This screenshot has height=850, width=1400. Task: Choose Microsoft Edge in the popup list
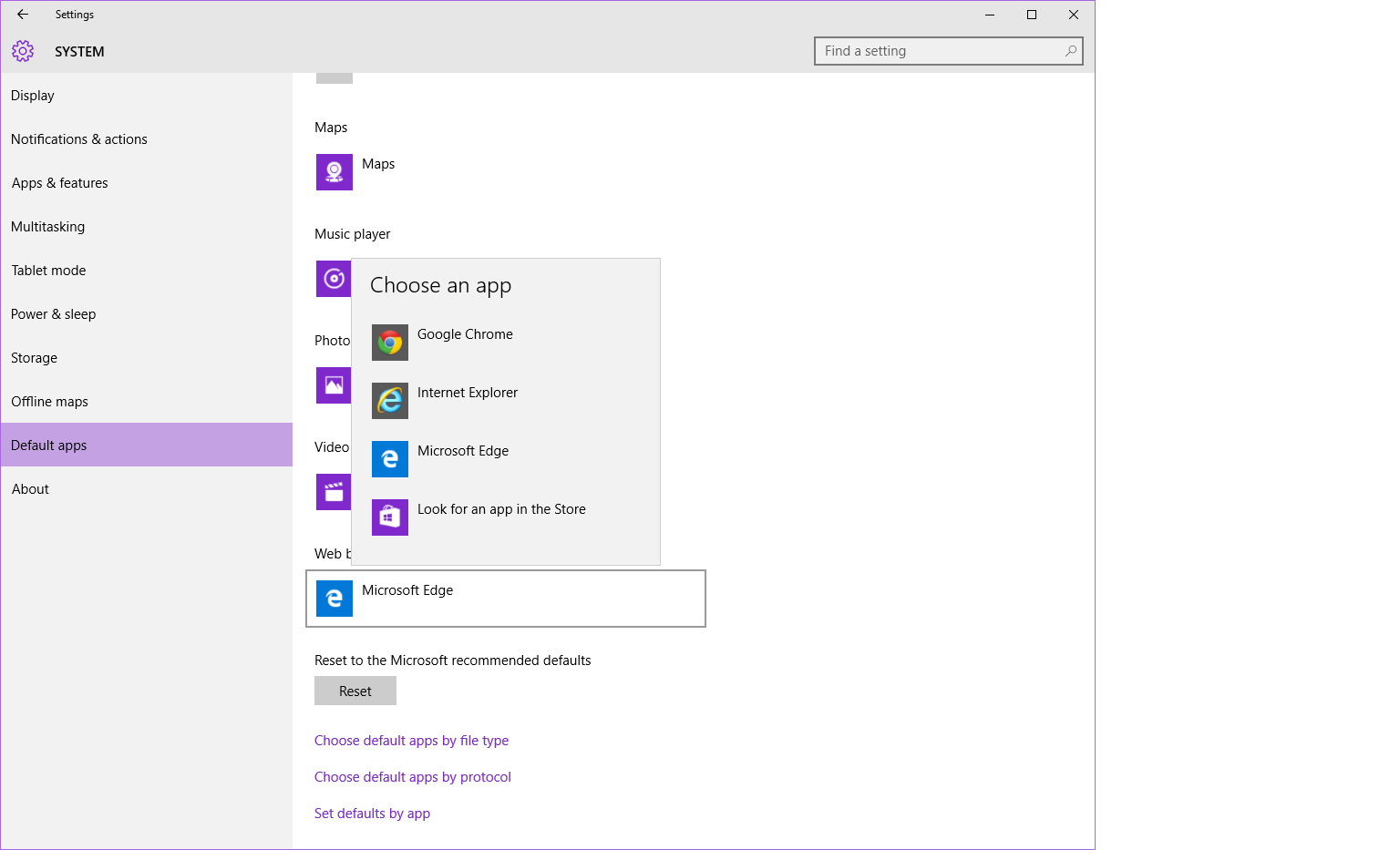pos(506,459)
